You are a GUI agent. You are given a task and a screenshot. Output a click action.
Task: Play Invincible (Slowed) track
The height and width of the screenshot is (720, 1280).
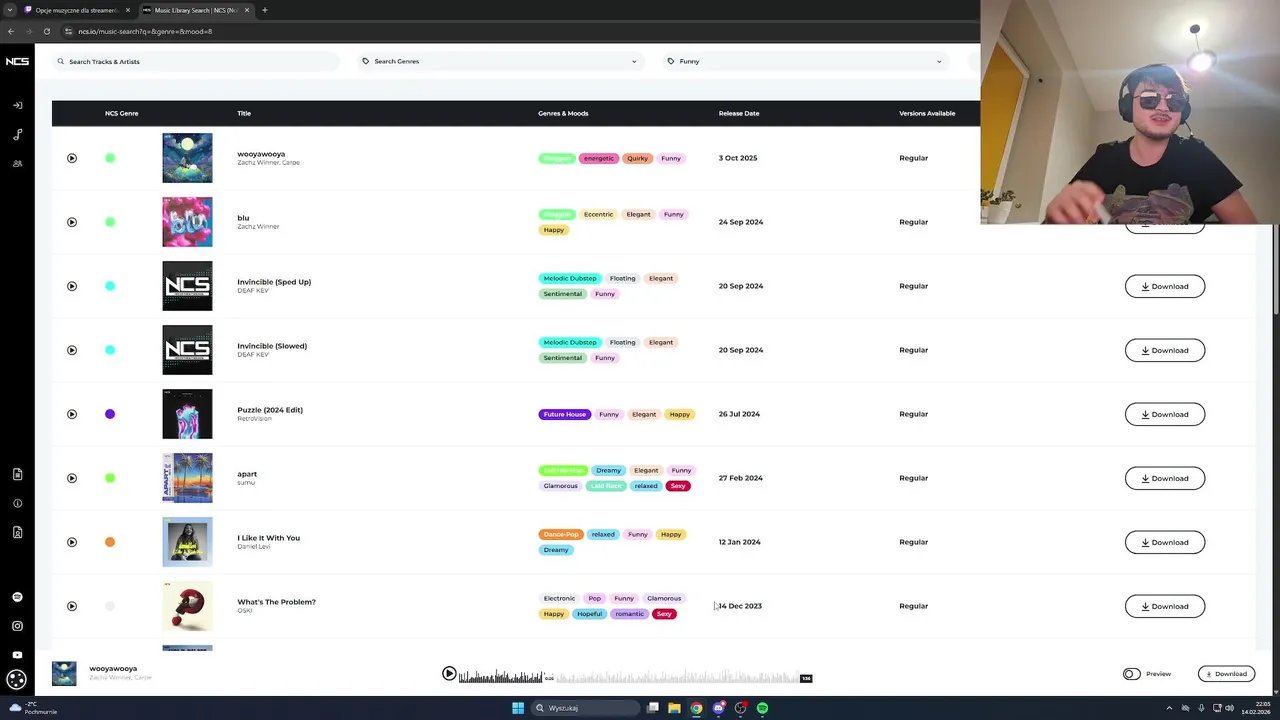click(x=72, y=350)
